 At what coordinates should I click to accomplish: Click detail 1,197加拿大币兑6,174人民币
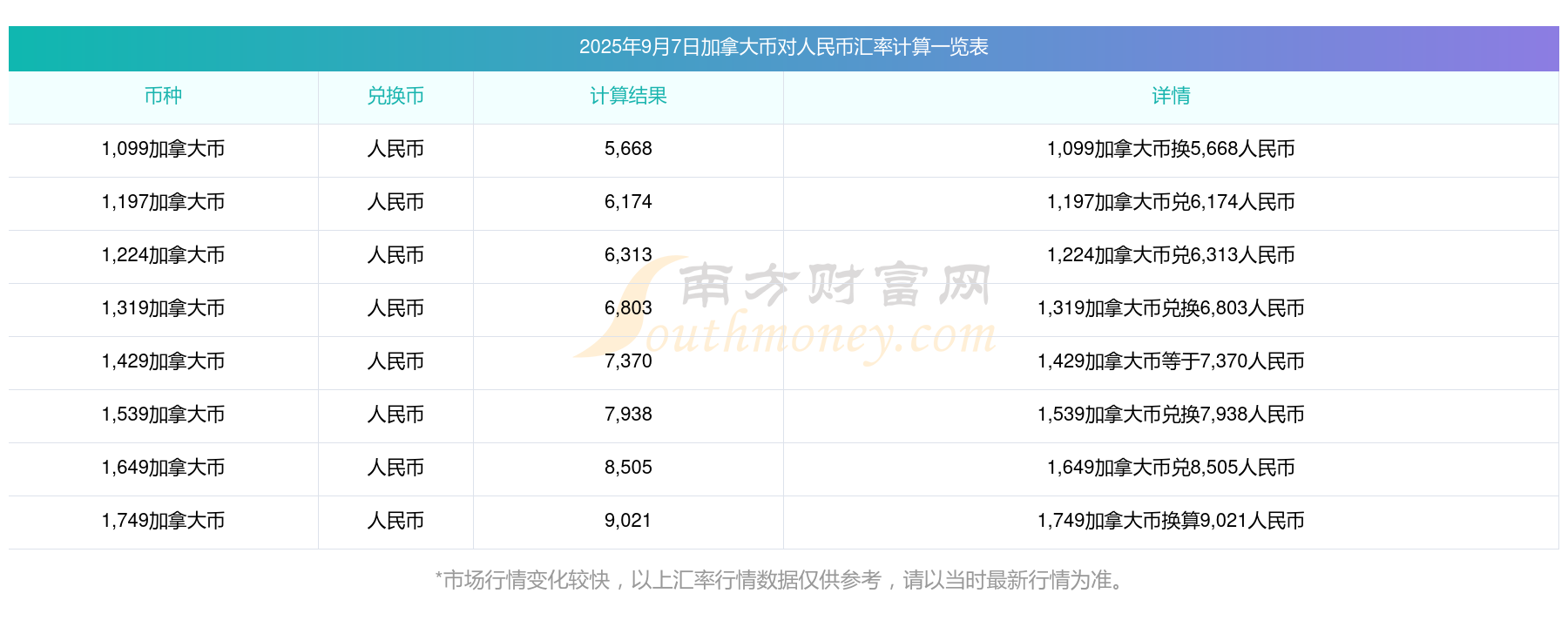(1171, 202)
